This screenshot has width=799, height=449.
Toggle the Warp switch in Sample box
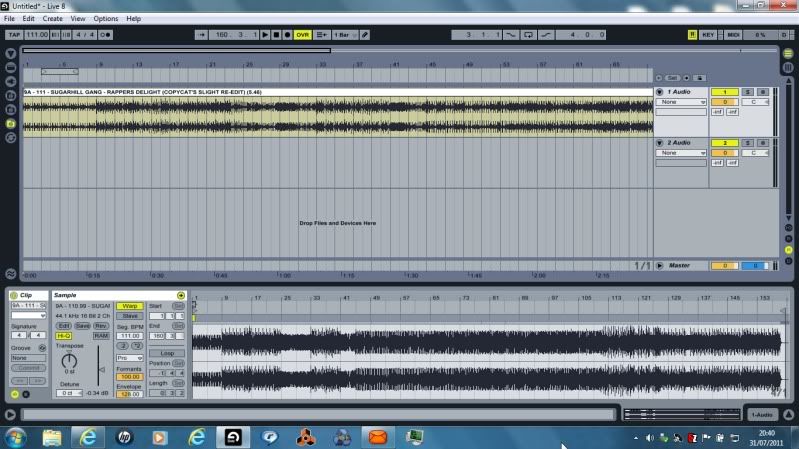[x=128, y=306]
